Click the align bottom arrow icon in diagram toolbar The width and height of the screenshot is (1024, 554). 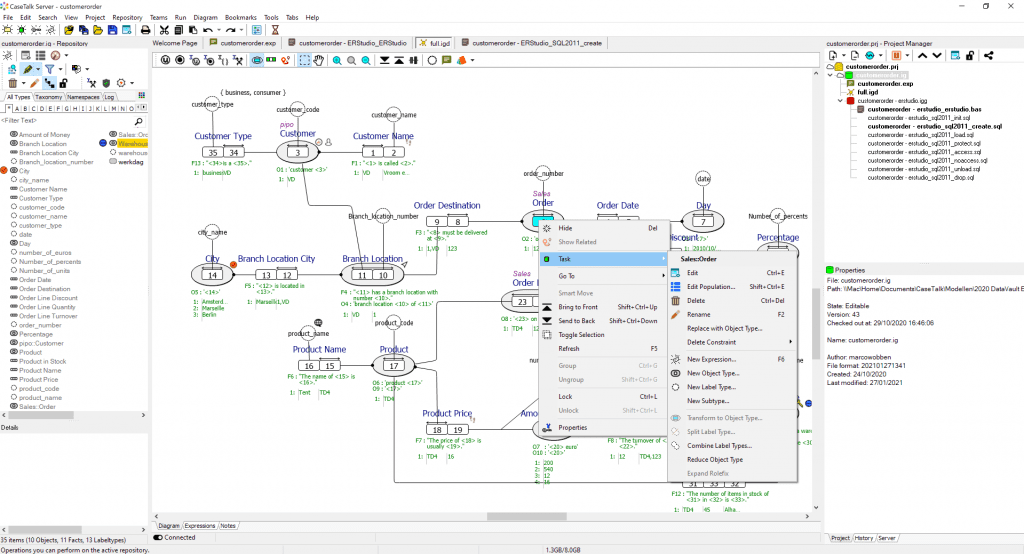coord(385,60)
